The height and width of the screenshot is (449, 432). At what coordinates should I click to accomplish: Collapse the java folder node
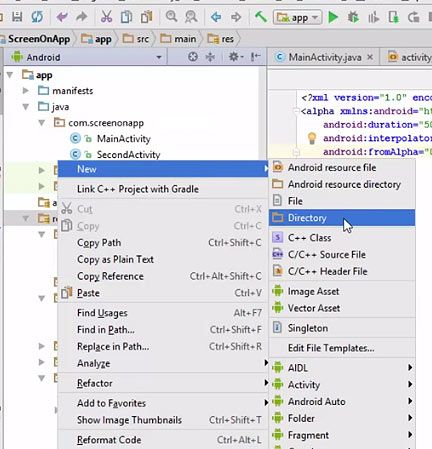26,107
